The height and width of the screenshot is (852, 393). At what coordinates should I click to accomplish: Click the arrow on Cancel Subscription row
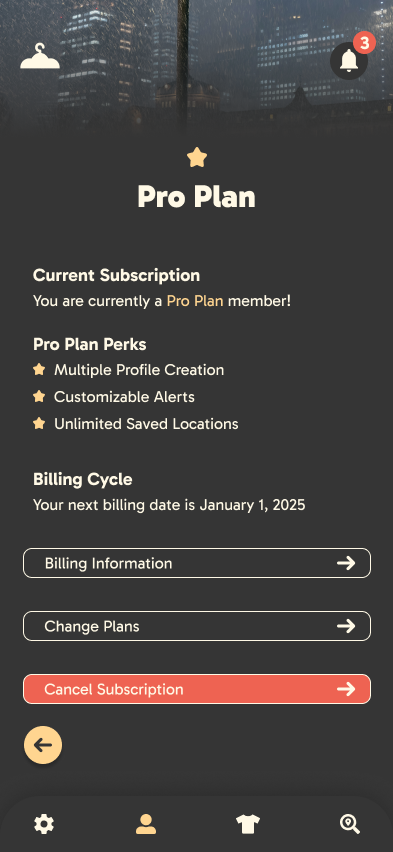pyautogui.click(x=346, y=689)
